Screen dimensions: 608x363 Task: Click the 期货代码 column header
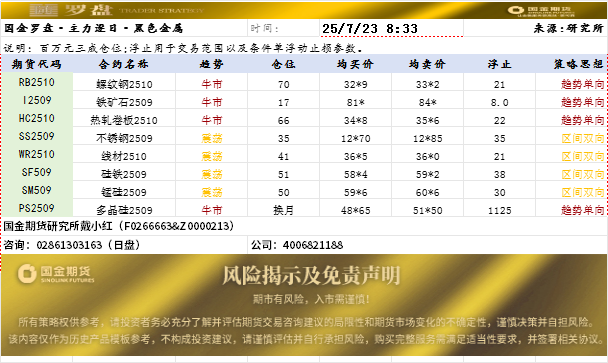[36, 64]
